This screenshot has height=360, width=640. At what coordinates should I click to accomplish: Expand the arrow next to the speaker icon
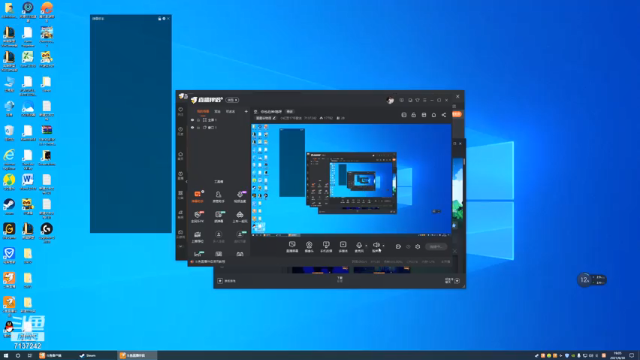coord(383,246)
